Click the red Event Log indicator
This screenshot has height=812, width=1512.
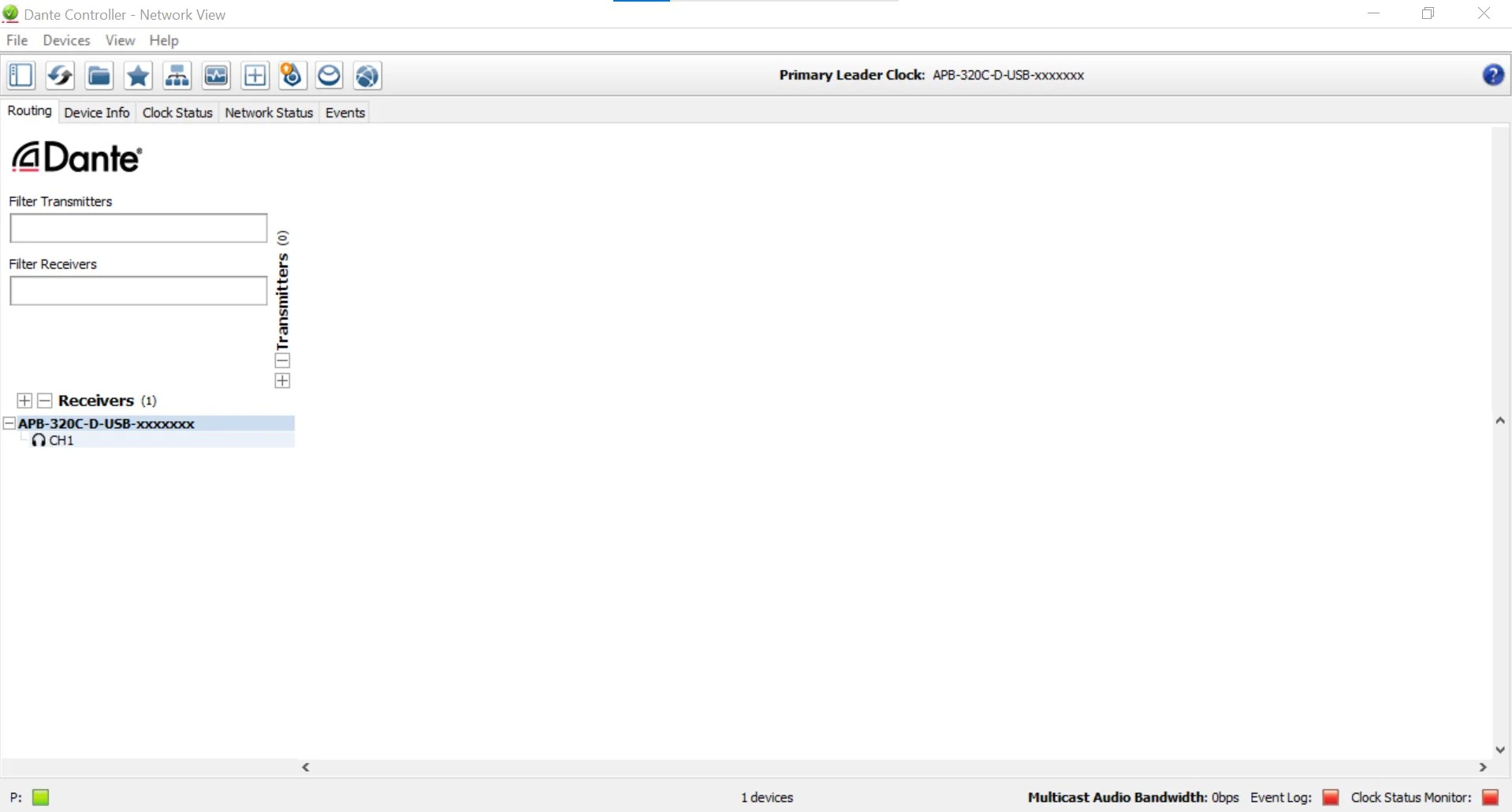(1331, 797)
